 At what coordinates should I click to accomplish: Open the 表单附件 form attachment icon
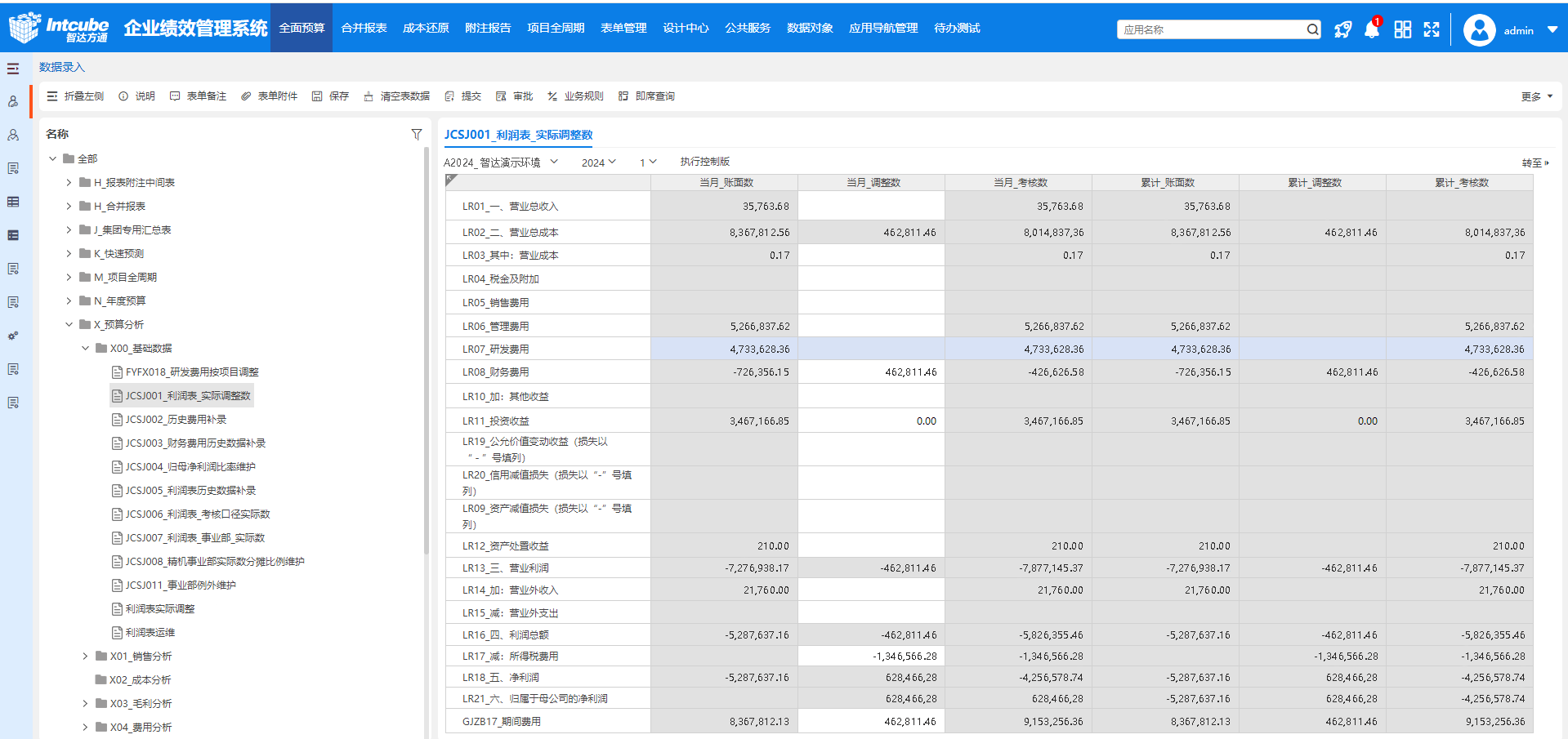(245, 96)
